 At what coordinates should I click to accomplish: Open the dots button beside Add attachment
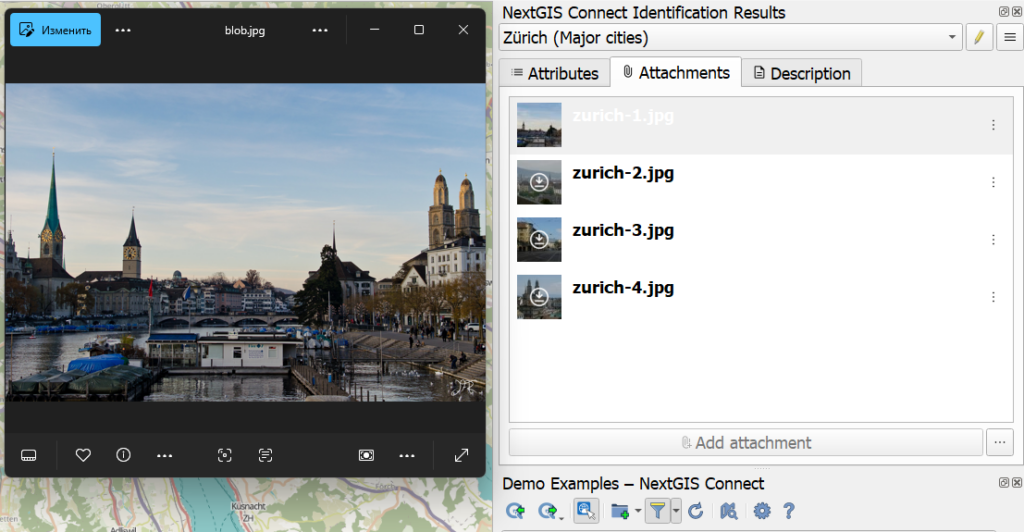coord(999,443)
